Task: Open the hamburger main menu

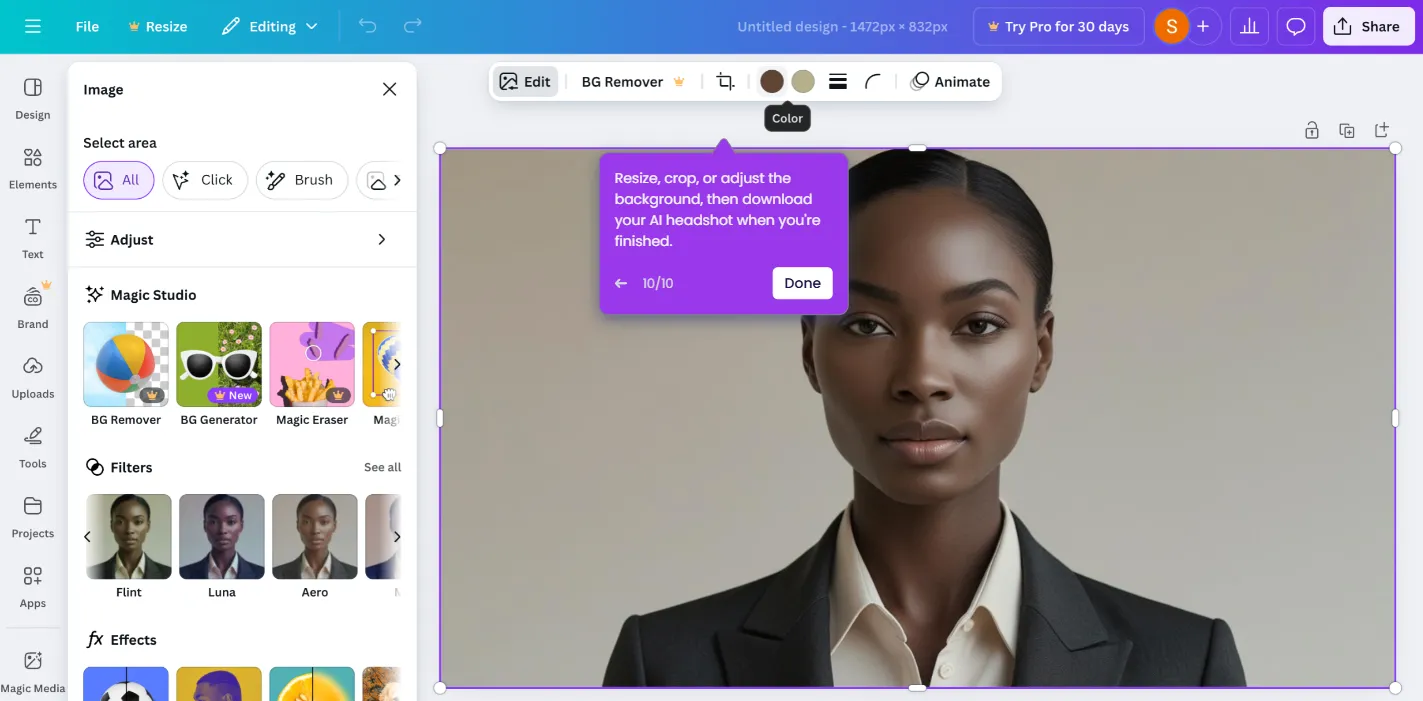Action: coord(33,27)
